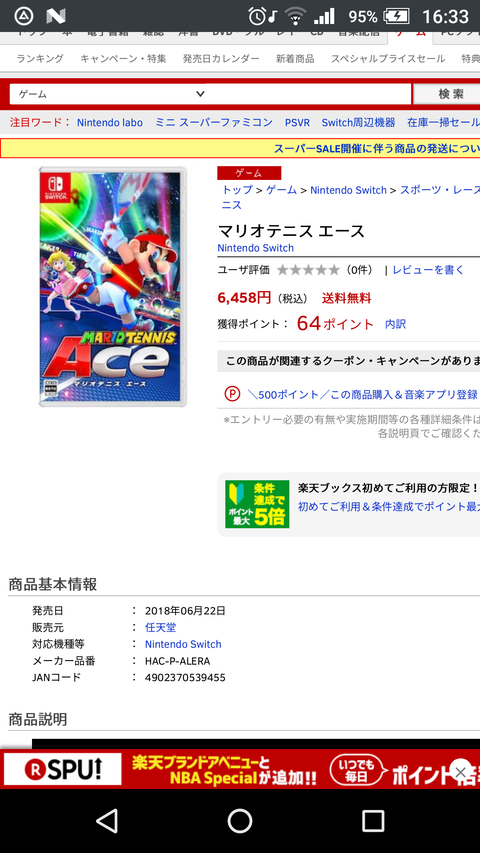480x853 pixels.
Task: Click the Mario Tennis Ace cover image
Action: 113,287
